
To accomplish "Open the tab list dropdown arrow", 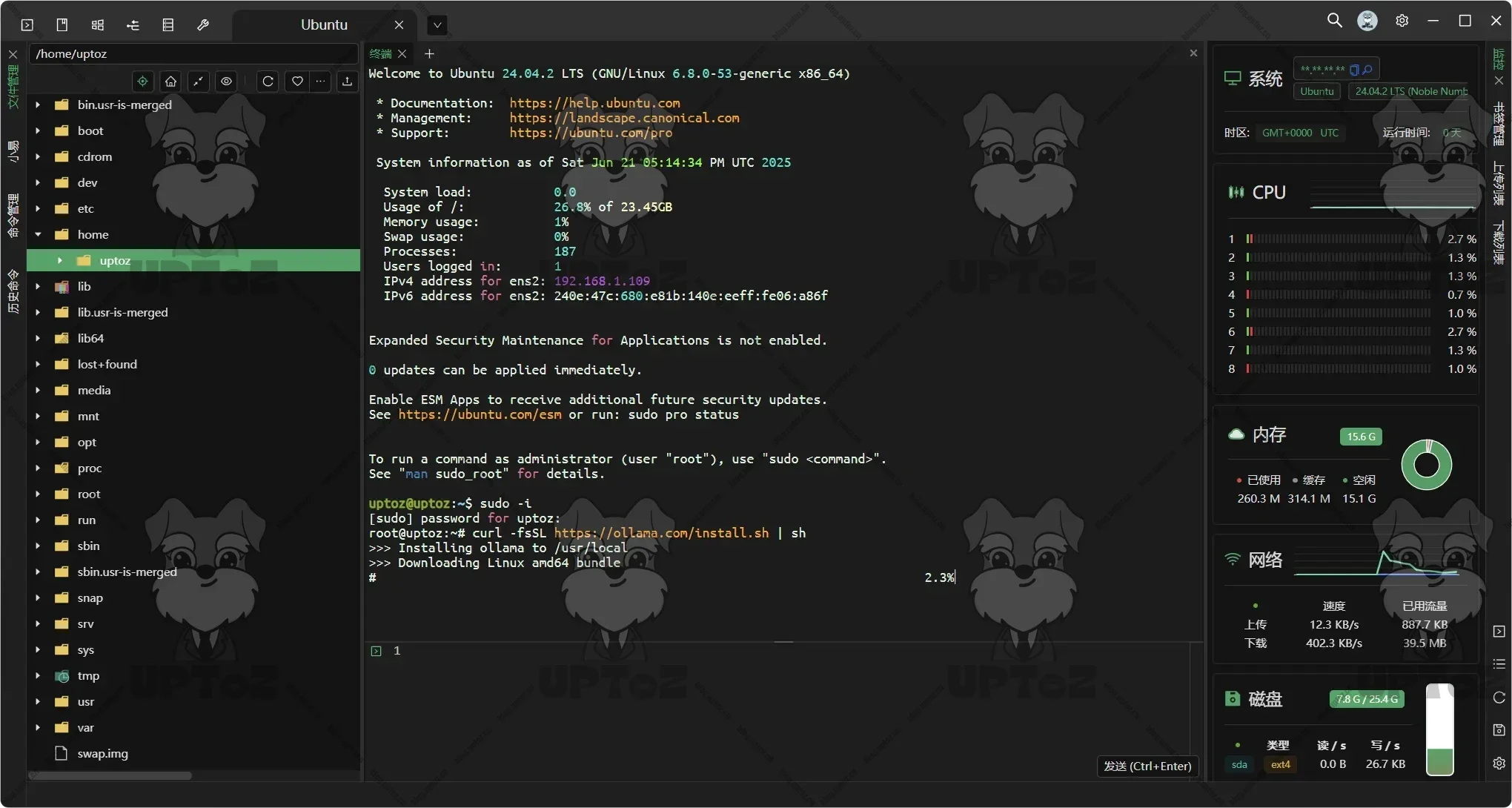I will 437,25.
